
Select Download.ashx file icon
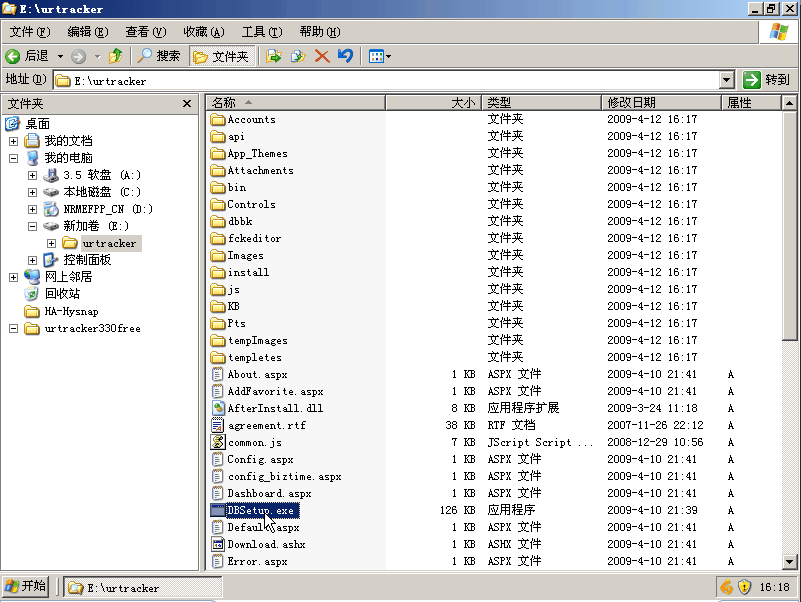coord(218,544)
